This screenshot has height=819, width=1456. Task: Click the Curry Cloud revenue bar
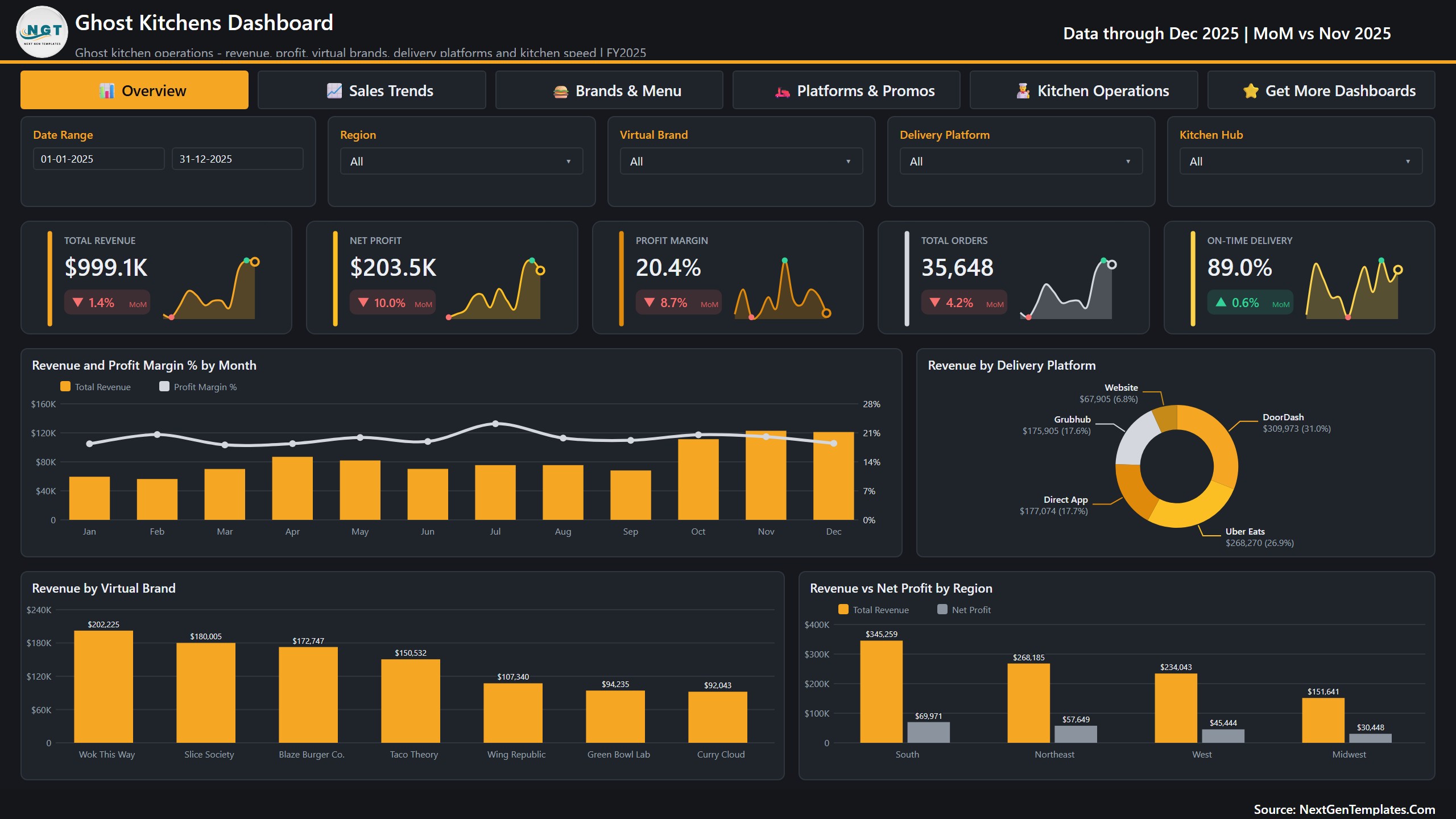718,717
